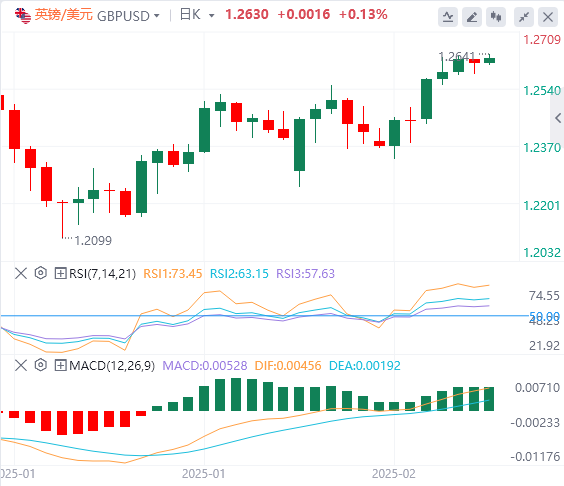Screen dimensions: 564x486
Task: Open the GBPUSD symbol dropdown
Action: tap(128, 16)
